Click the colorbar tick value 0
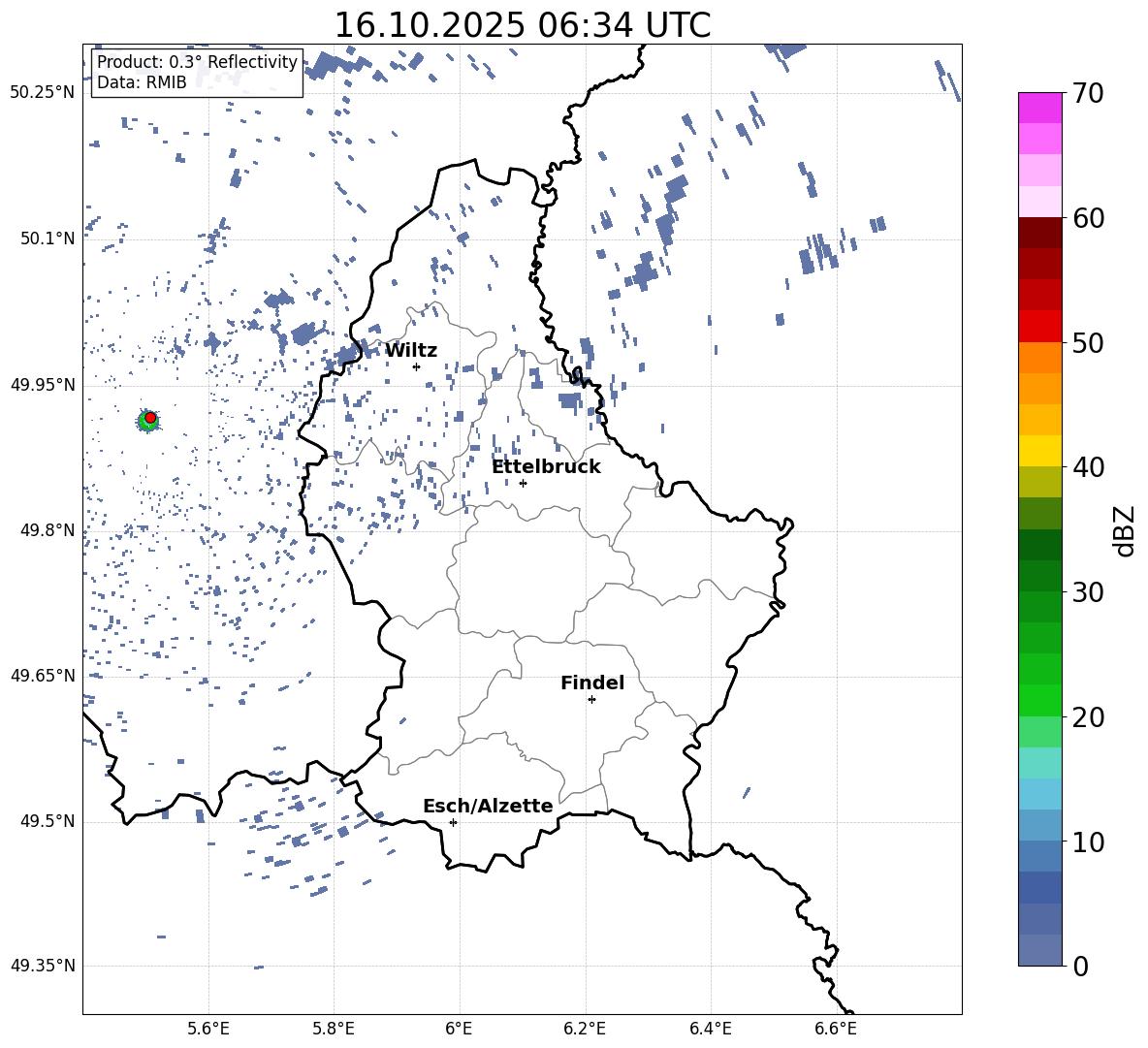This screenshot has width=1148, height=1048. [1079, 966]
